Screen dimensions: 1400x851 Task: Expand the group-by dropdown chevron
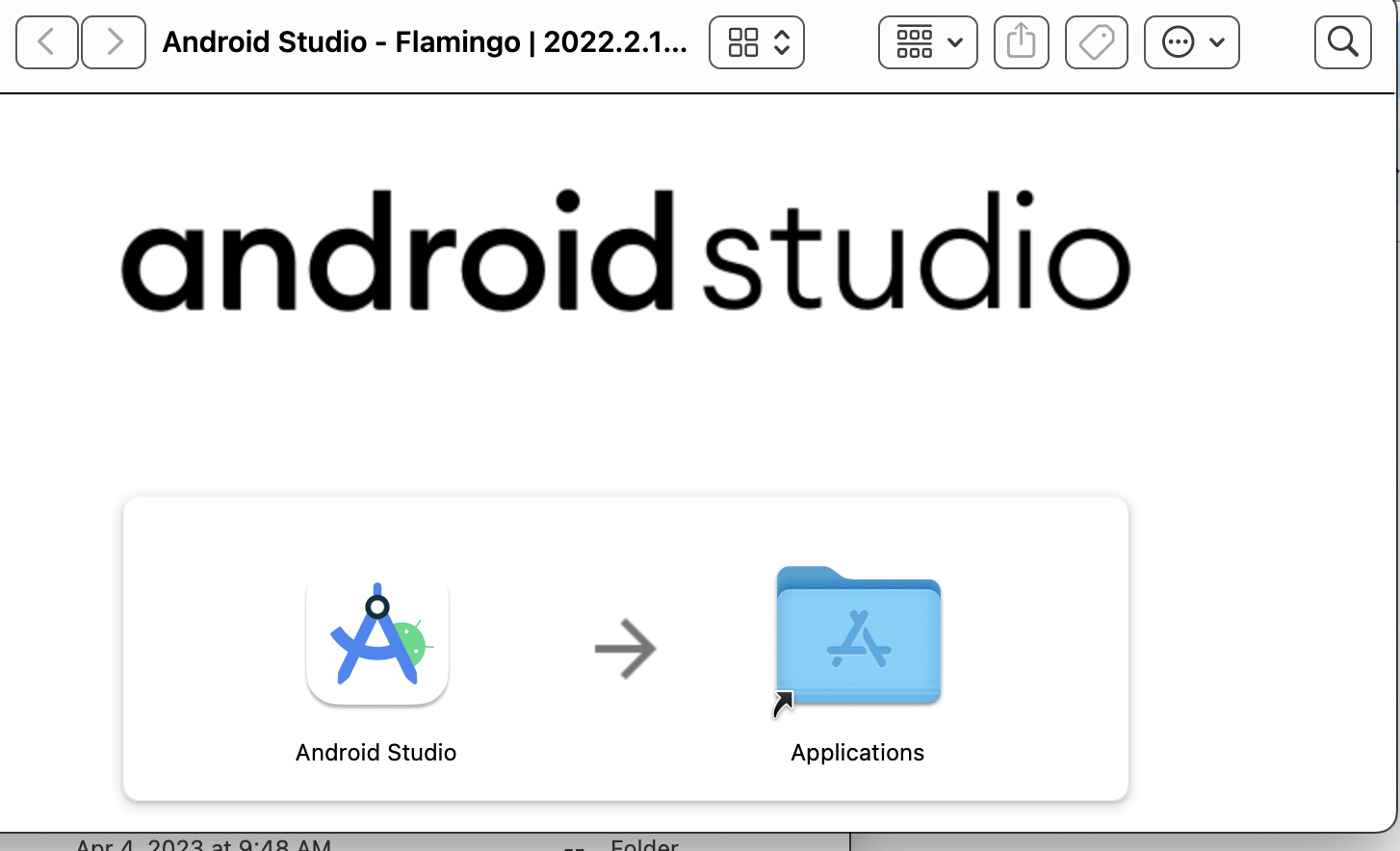pos(955,42)
